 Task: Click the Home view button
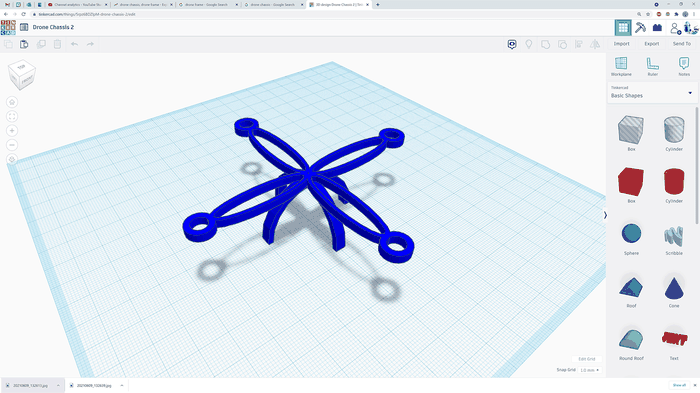[12, 102]
